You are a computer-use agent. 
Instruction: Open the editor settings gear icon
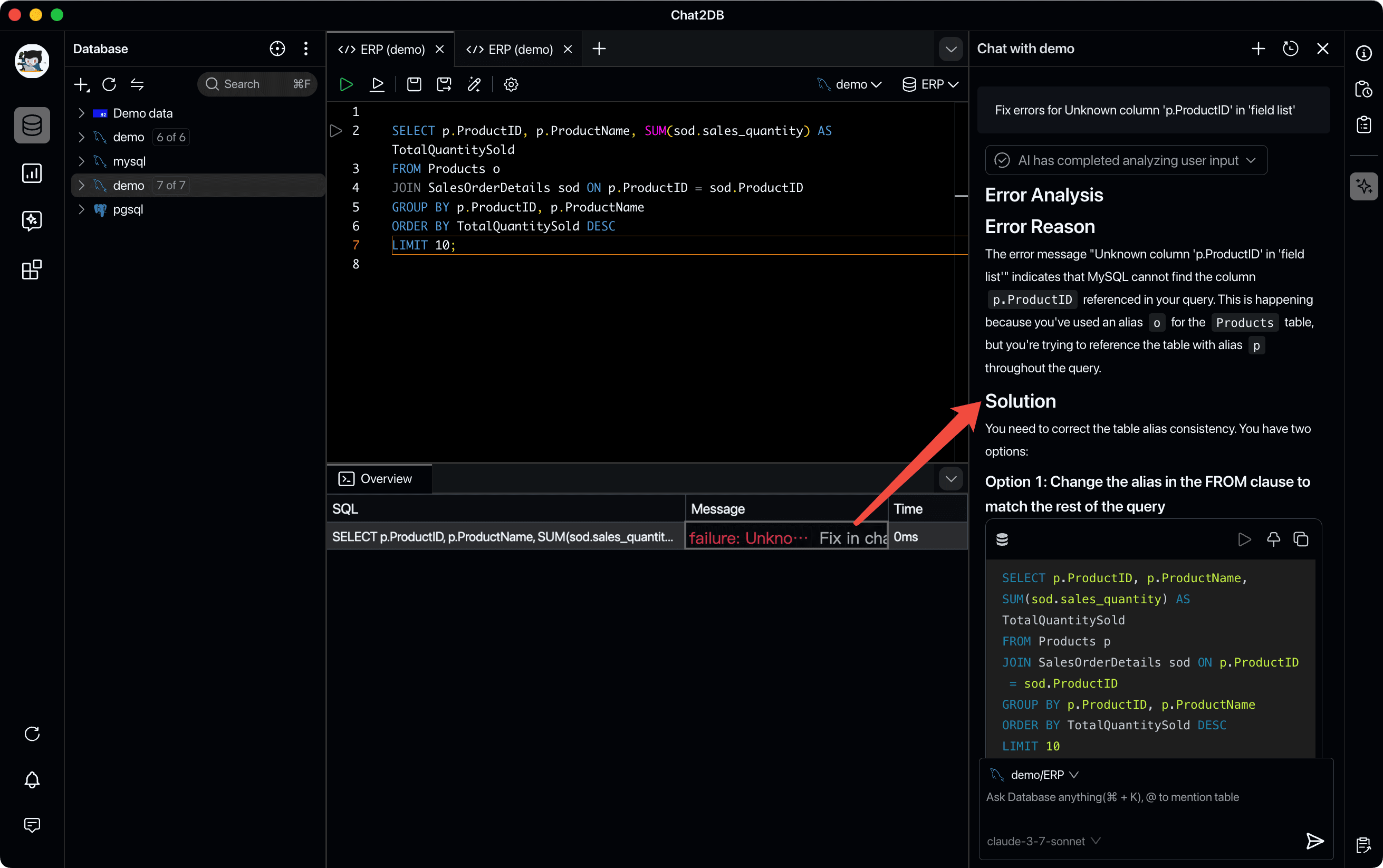(511, 84)
